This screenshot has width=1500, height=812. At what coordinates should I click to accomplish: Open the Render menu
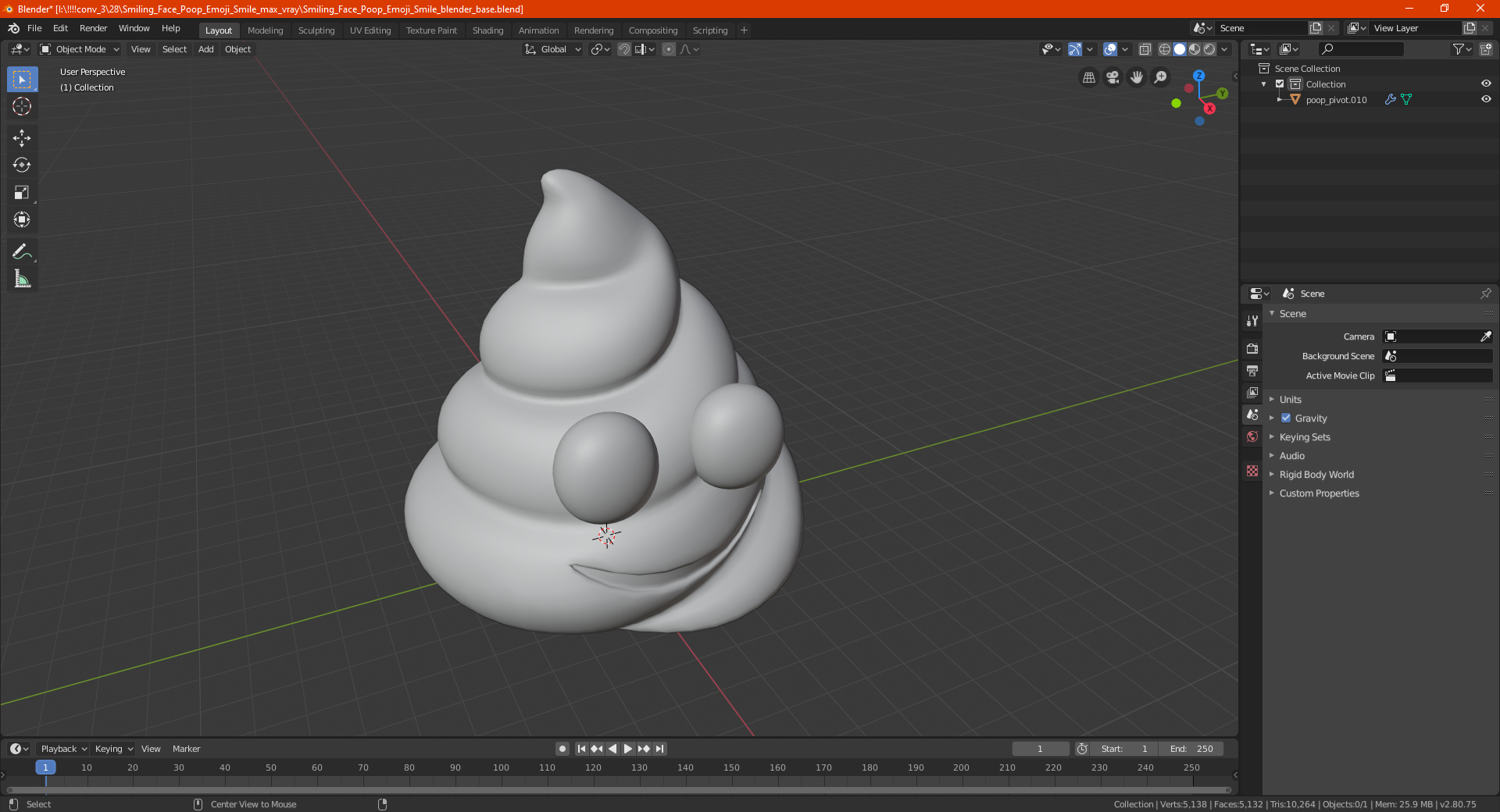pyautogui.click(x=93, y=28)
